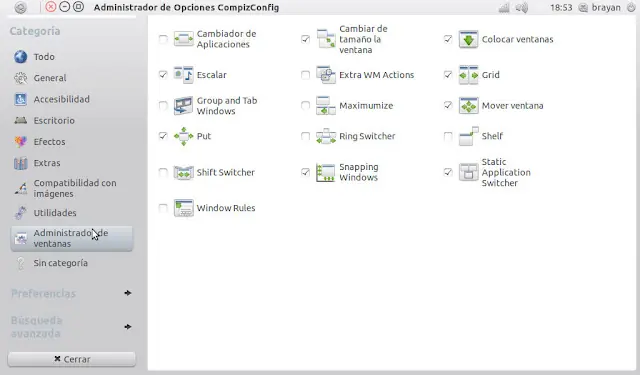Select the Administrador de ventanas category
Viewport: 640px width, 375px height.
(x=72, y=238)
